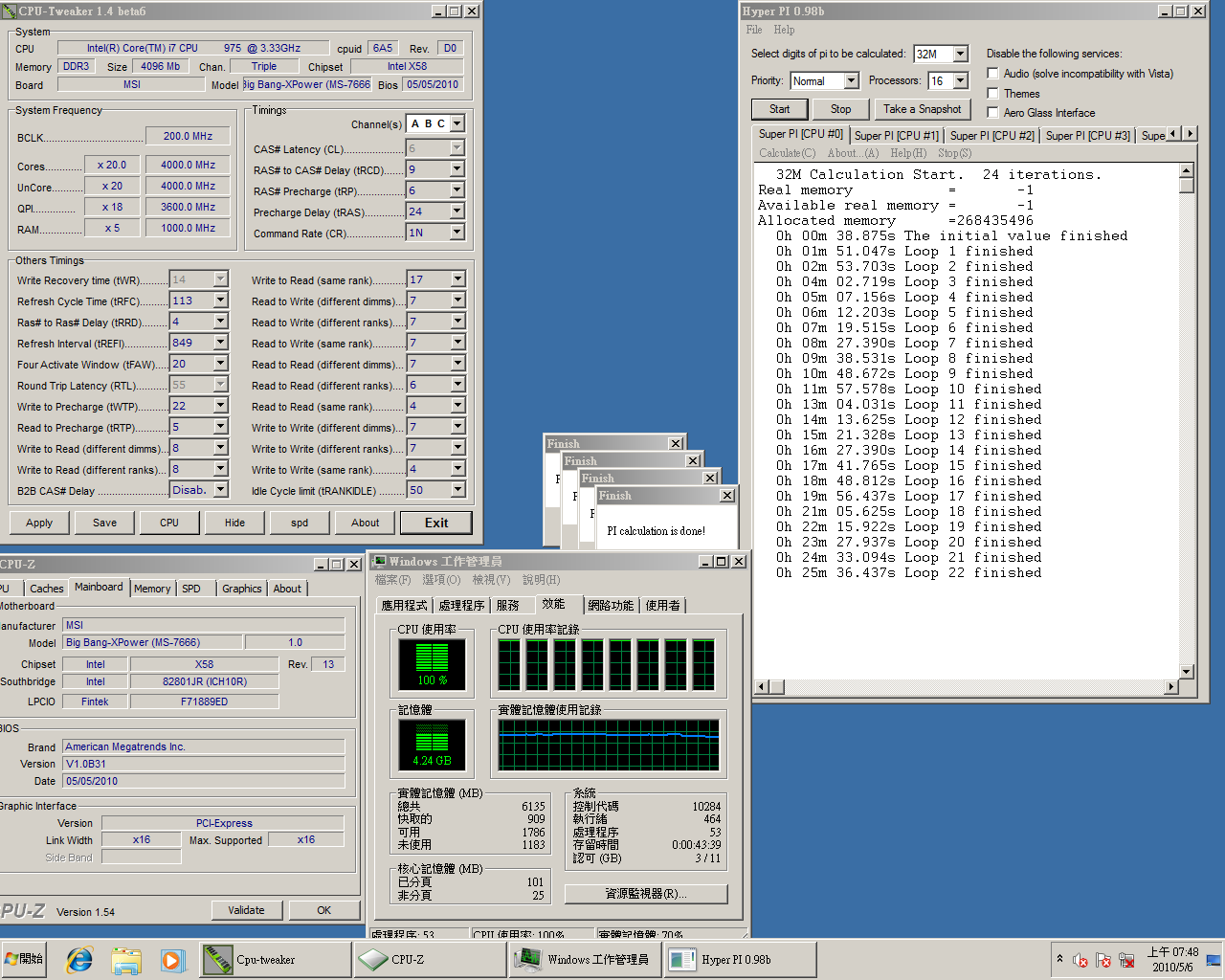
Task: Open 資源監視器 (Resource Monitor) button
Action: pyautogui.click(x=646, y=894)
